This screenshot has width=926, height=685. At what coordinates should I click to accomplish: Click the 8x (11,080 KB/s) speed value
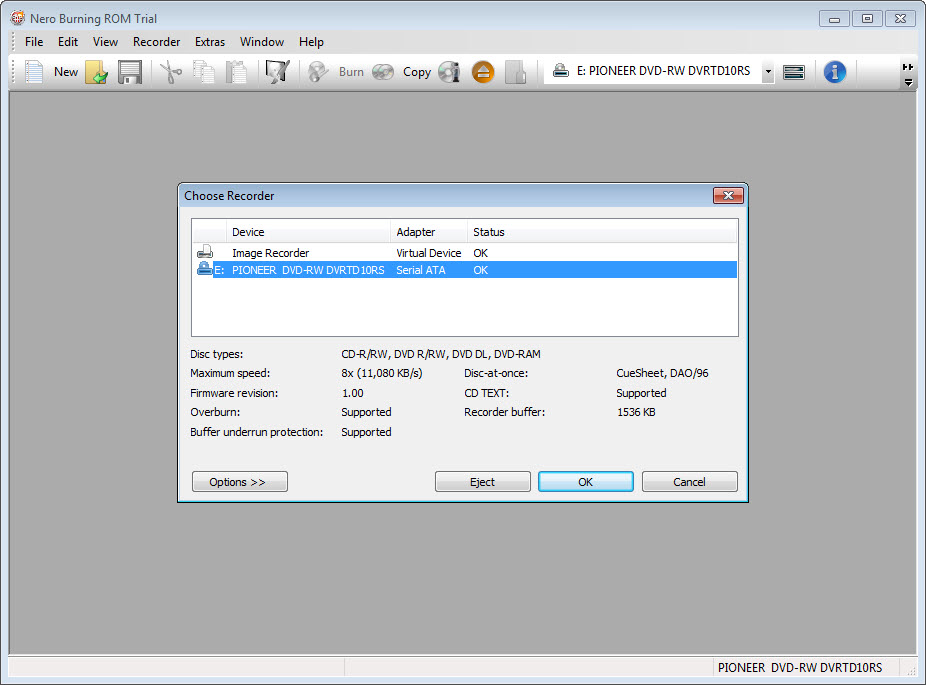382,373
